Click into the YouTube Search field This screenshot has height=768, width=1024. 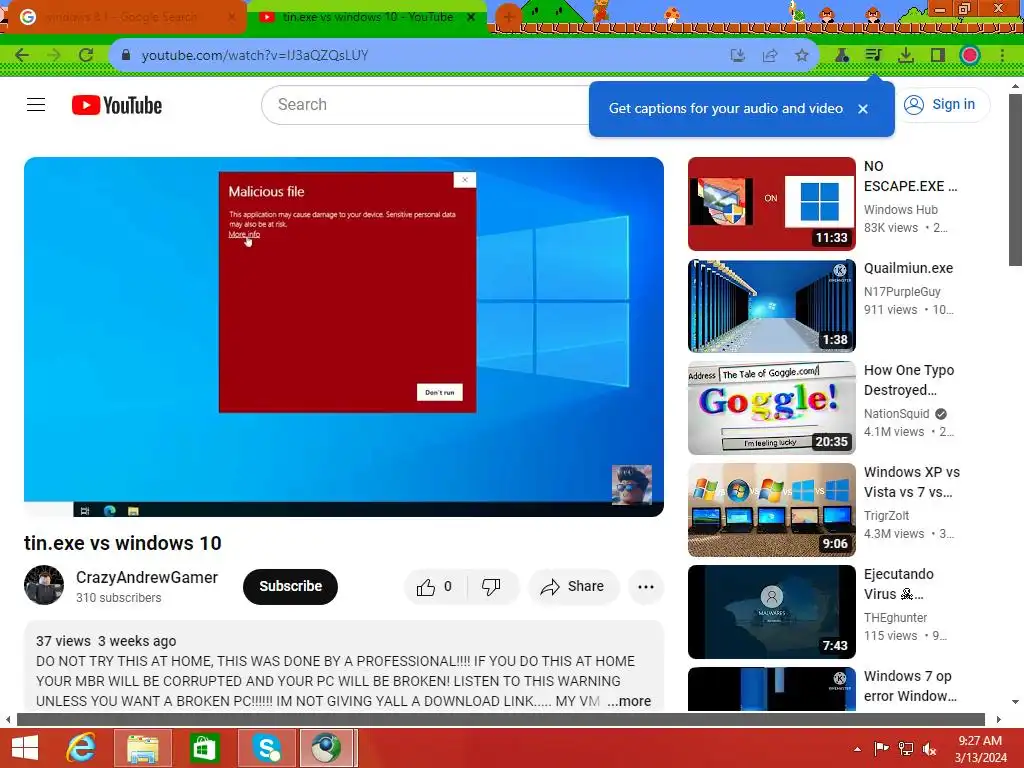(424, 104)
